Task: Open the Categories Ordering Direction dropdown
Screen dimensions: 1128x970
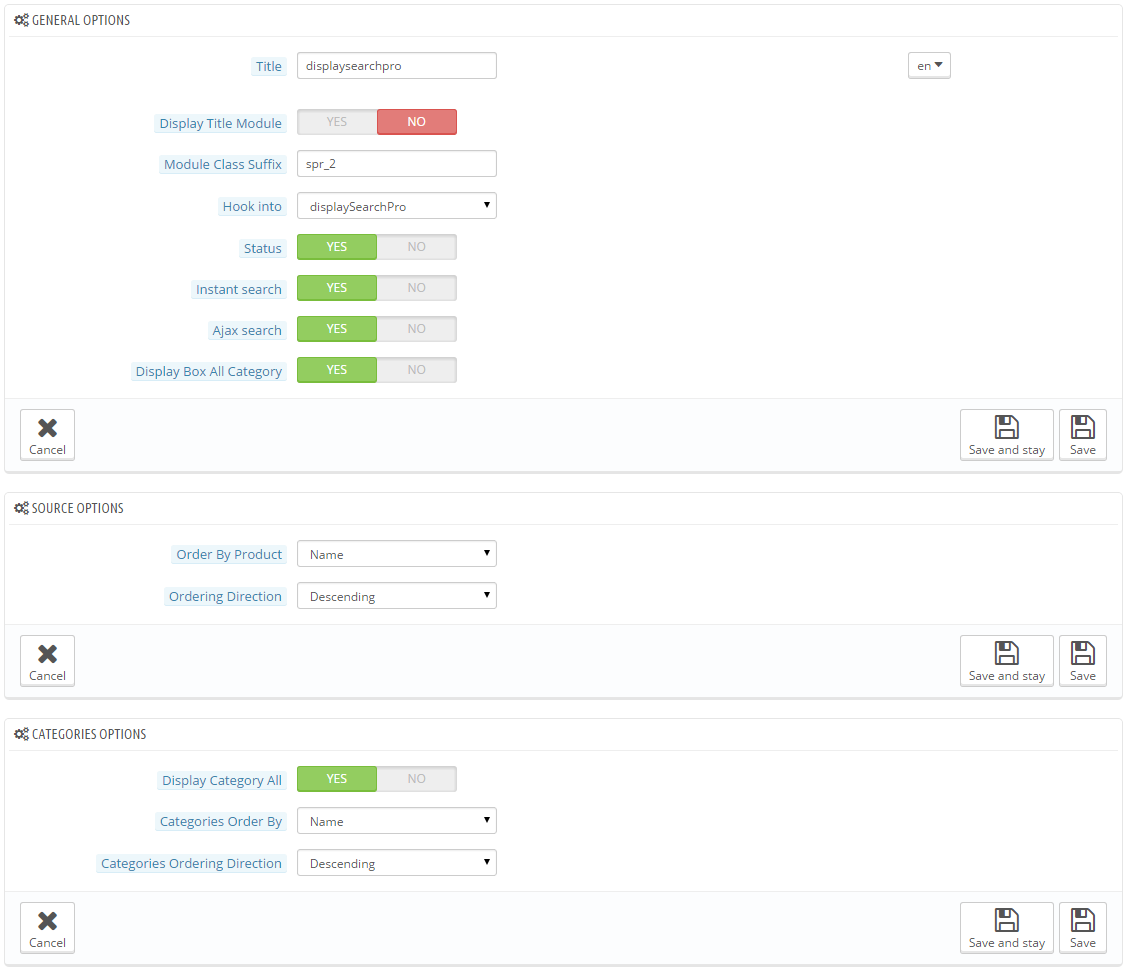Action: pyautogui.click(x=396, y=863)
